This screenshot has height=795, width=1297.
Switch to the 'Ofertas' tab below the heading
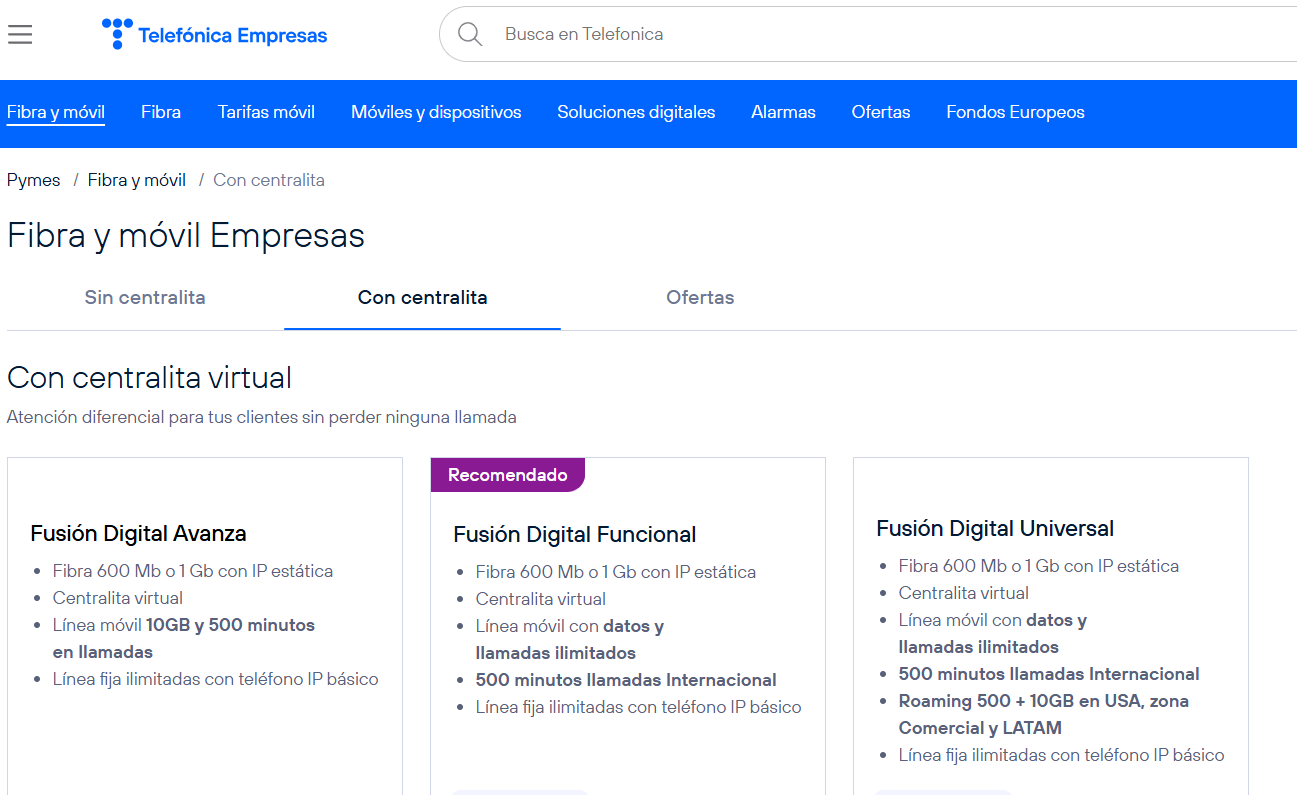click(700, 297)
